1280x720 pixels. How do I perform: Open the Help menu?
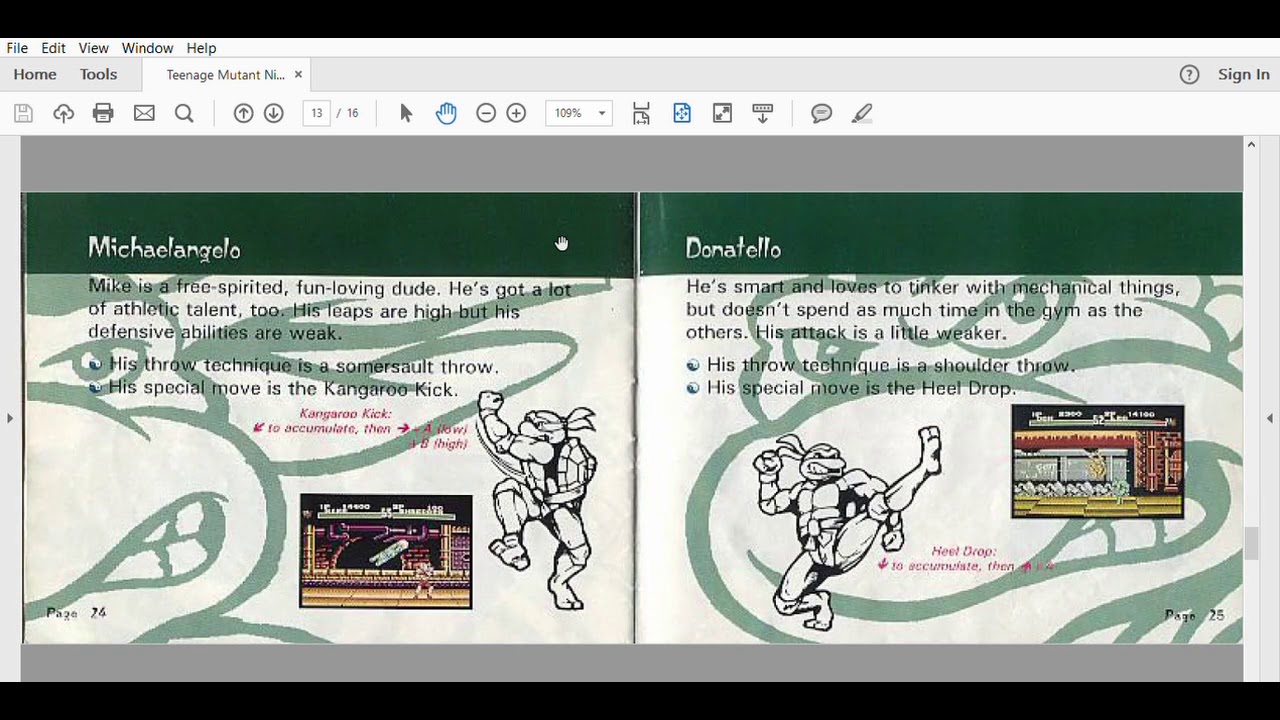point(201,48)
